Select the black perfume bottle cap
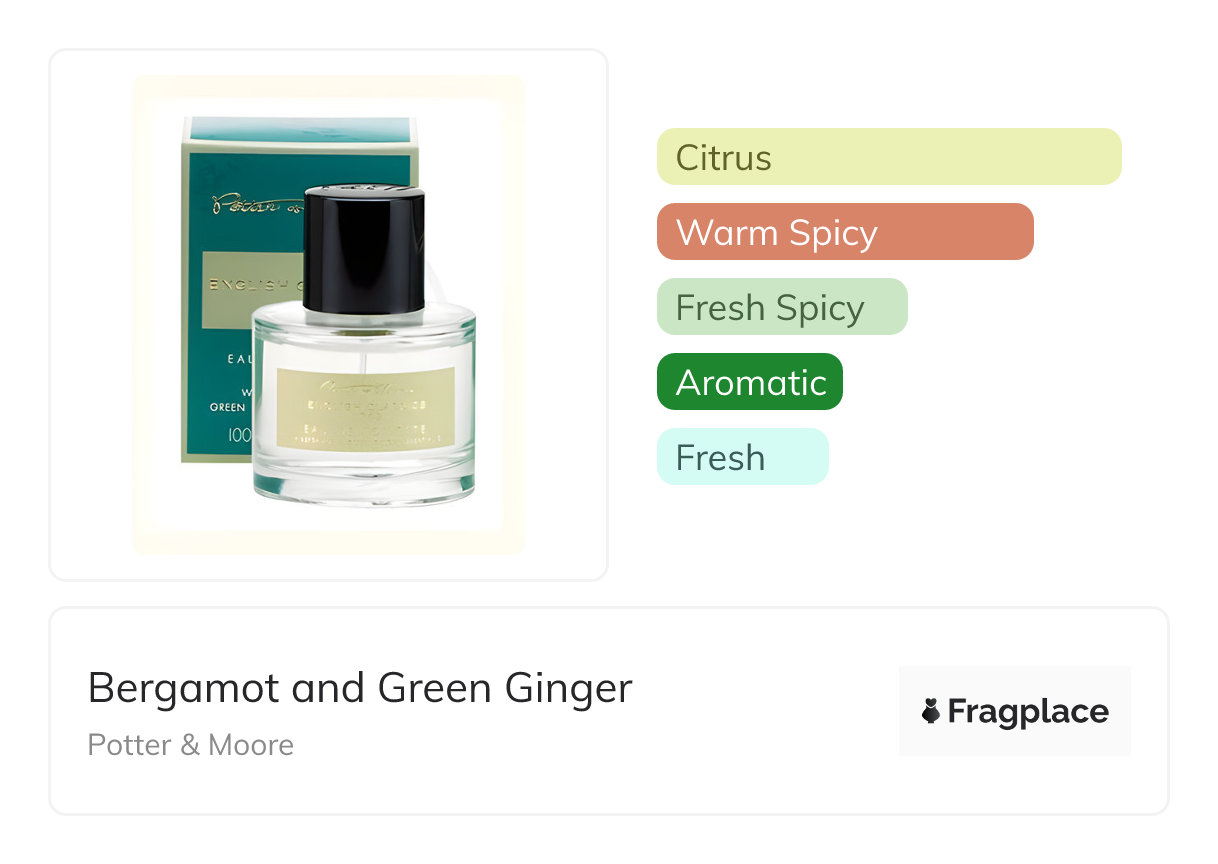Screen dimensions: 1218x864 (x=363, y=247)
